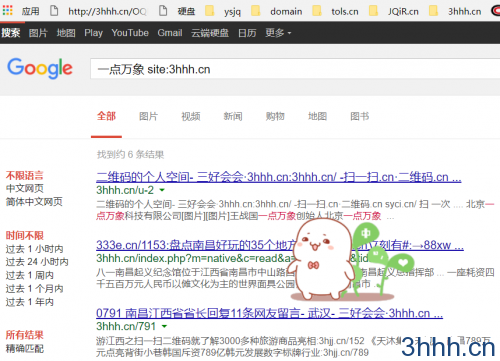This screenshot has height=361, width=500.
Task: Switch to the 全部 results tab
Action: click(x=106, y=116)
